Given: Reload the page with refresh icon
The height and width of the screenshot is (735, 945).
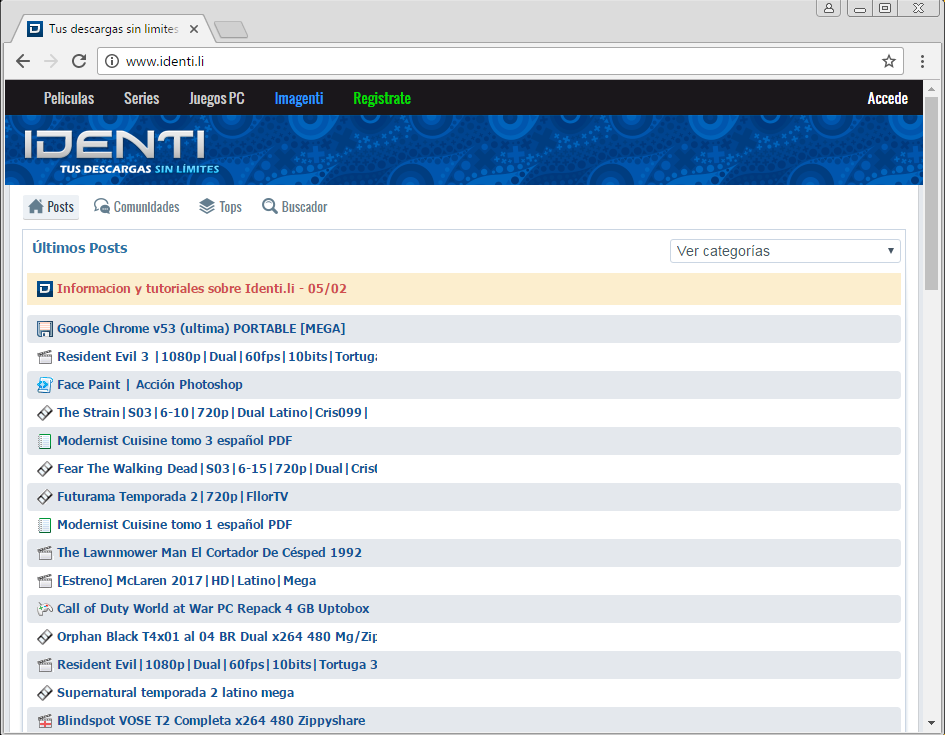Looking at the screenshot, I should tap(79, 61).
